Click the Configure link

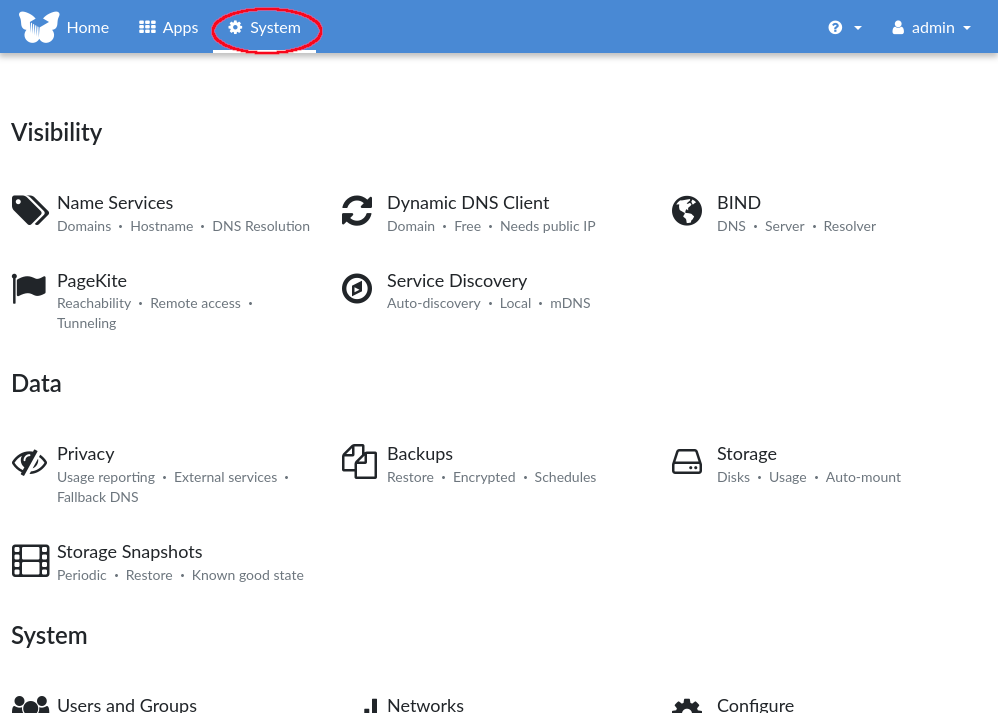[x=755, y=705]
